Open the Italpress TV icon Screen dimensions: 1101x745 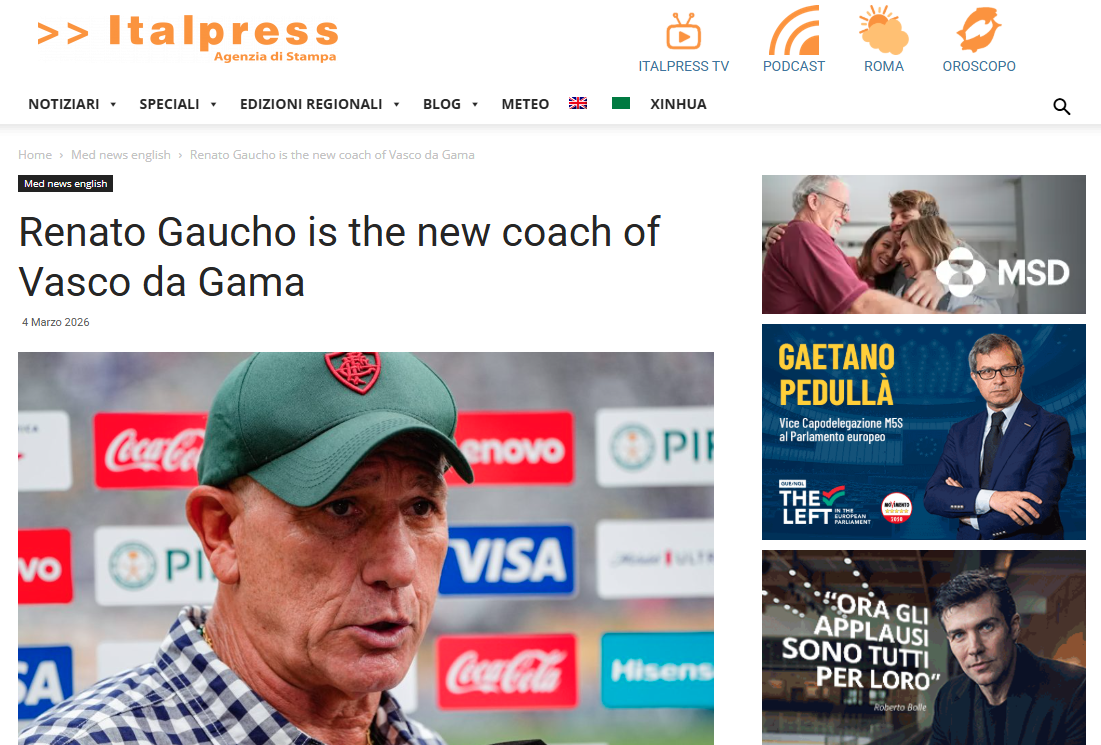coord(683,32)
